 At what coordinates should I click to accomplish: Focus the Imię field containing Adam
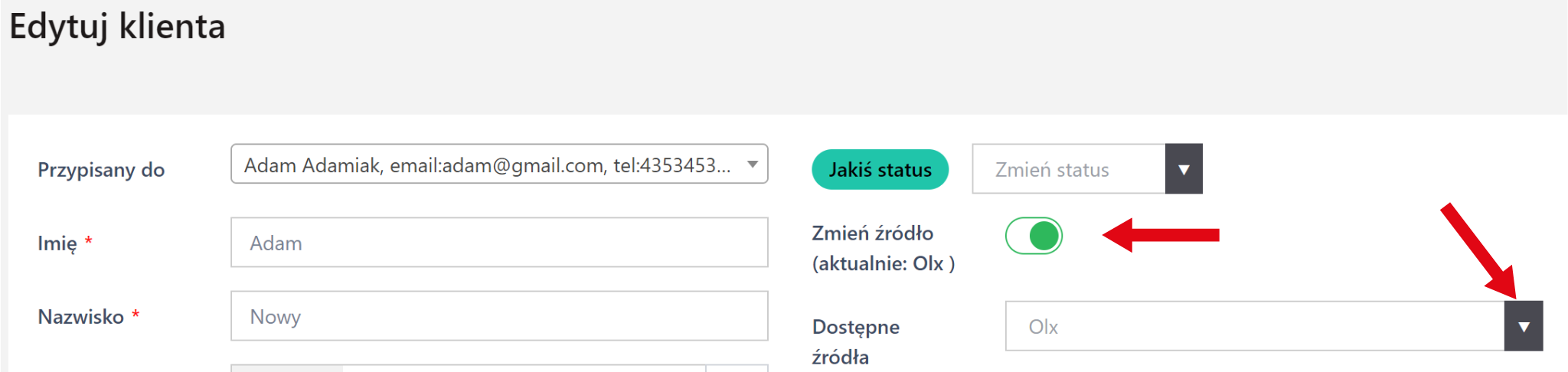499,243
